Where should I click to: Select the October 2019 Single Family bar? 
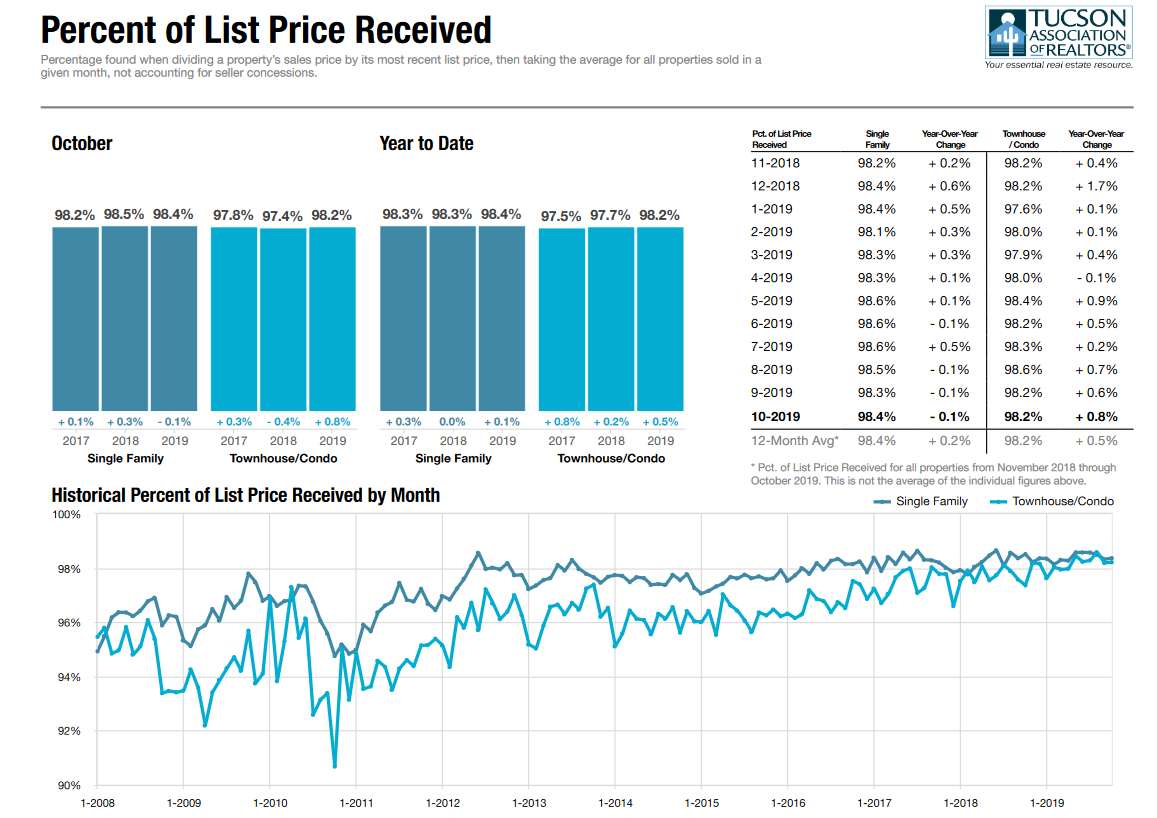pyautogui.click(x=174, y=318)
